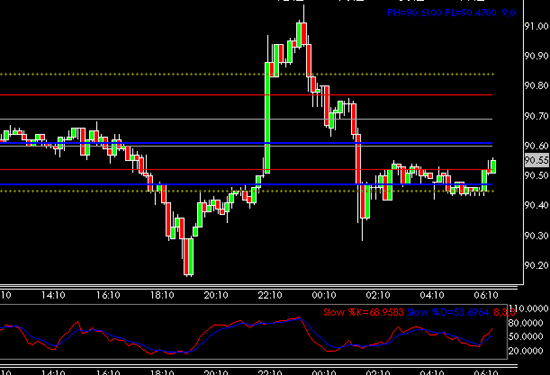550x375 pixels.
Task: Click 22:10 on the price chart time axis
Action: pyautogui.click(x=270, y=295)
